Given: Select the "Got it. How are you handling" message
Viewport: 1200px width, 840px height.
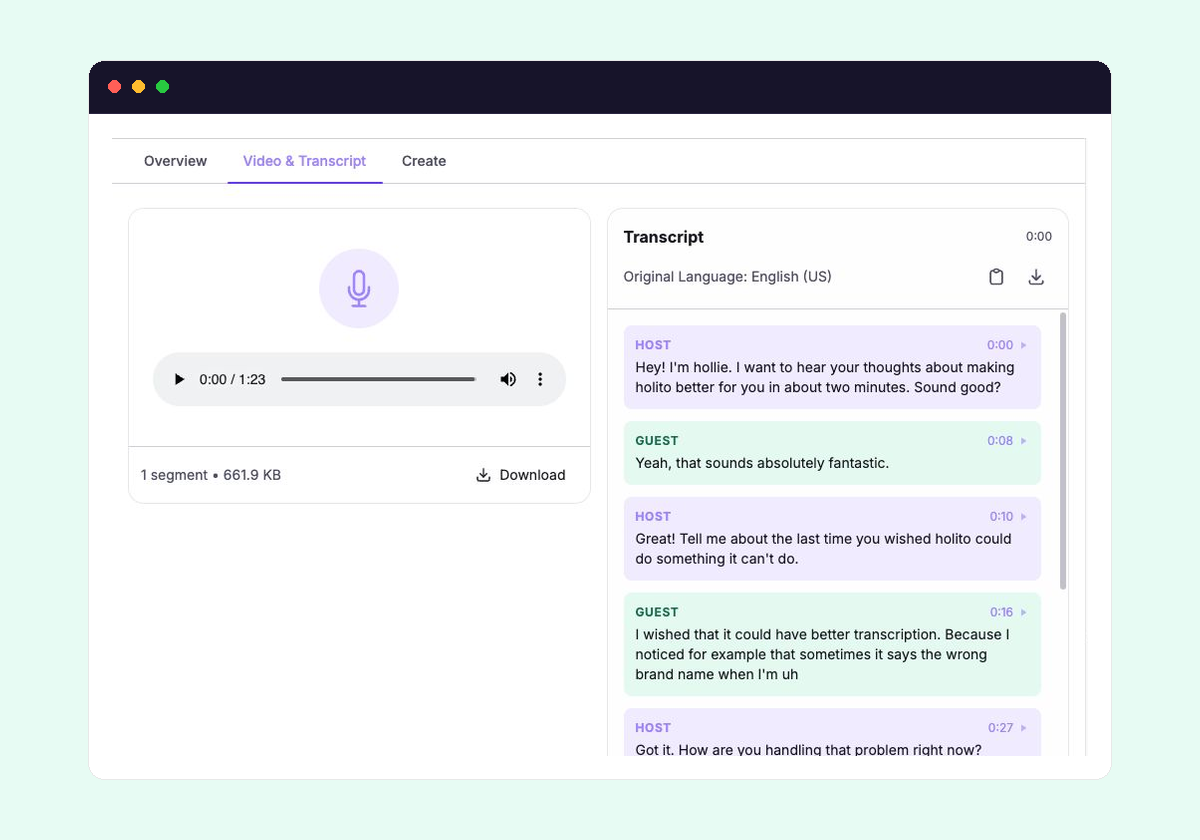Looking at the screenshot, I should [832, 733].
